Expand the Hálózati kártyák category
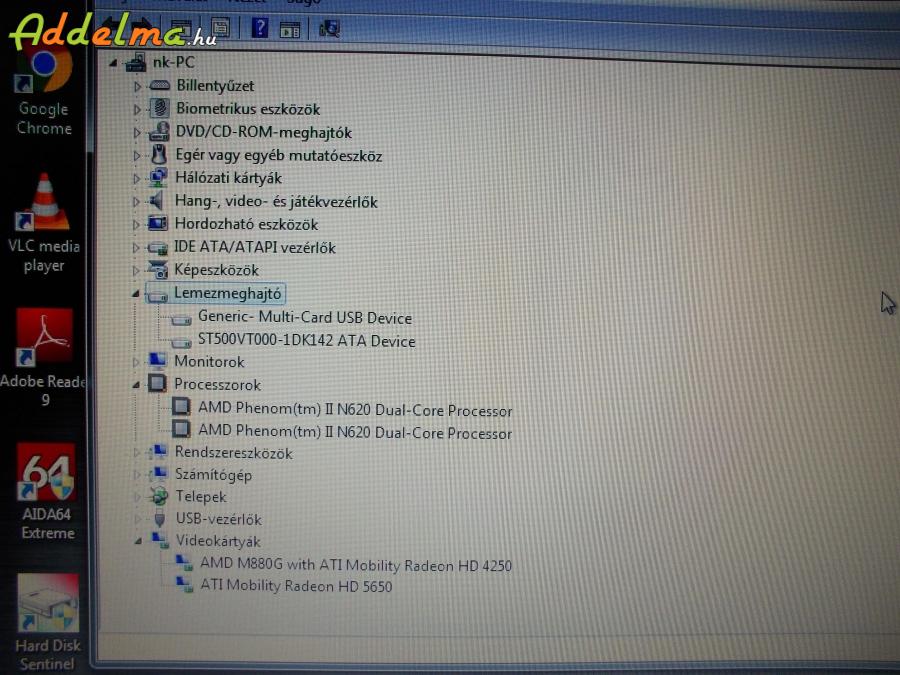The image size is (900, 675). (138, 178)
